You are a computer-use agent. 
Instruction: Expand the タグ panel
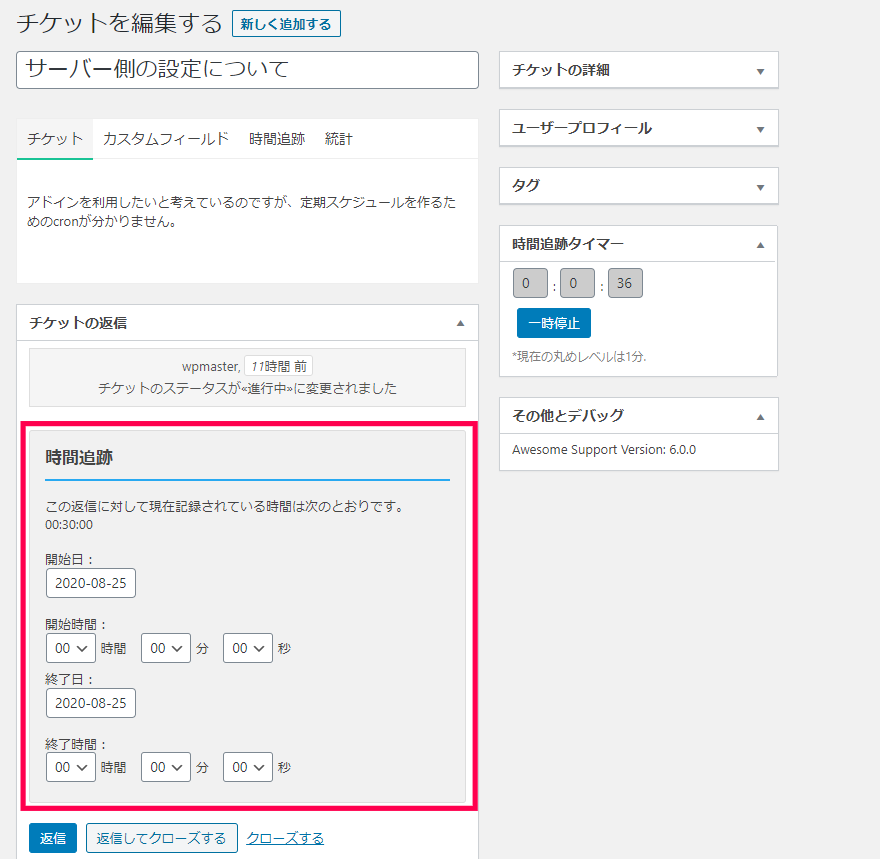(x=759, y=186)
